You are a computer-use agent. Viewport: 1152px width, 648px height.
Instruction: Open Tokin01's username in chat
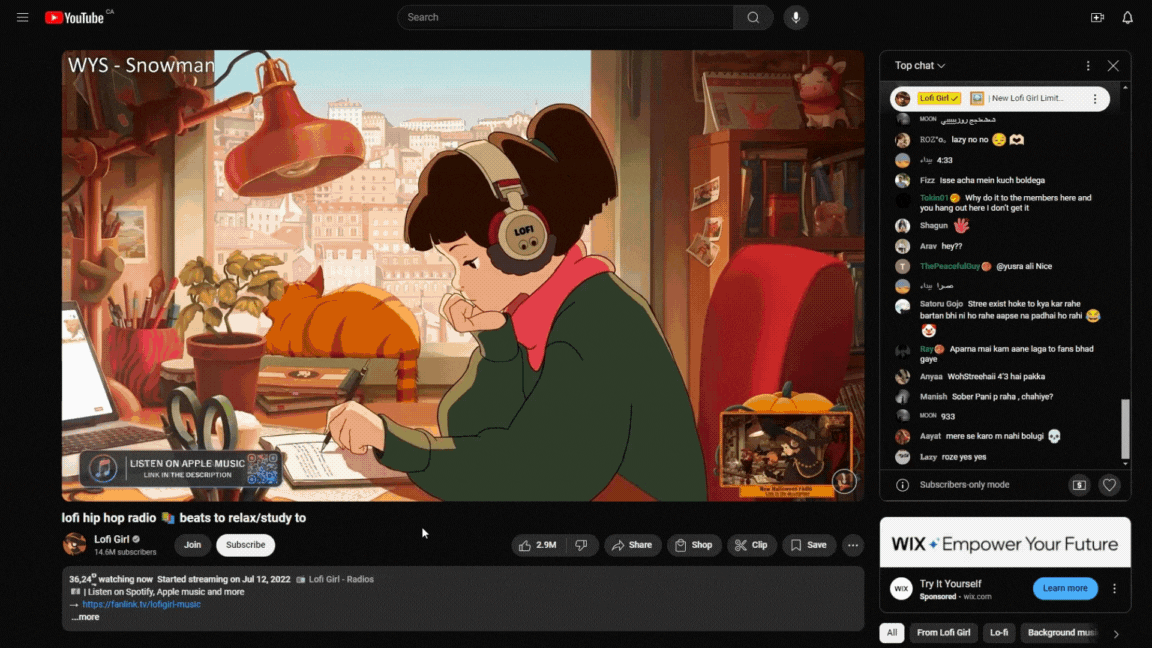(x=934, y=198)
